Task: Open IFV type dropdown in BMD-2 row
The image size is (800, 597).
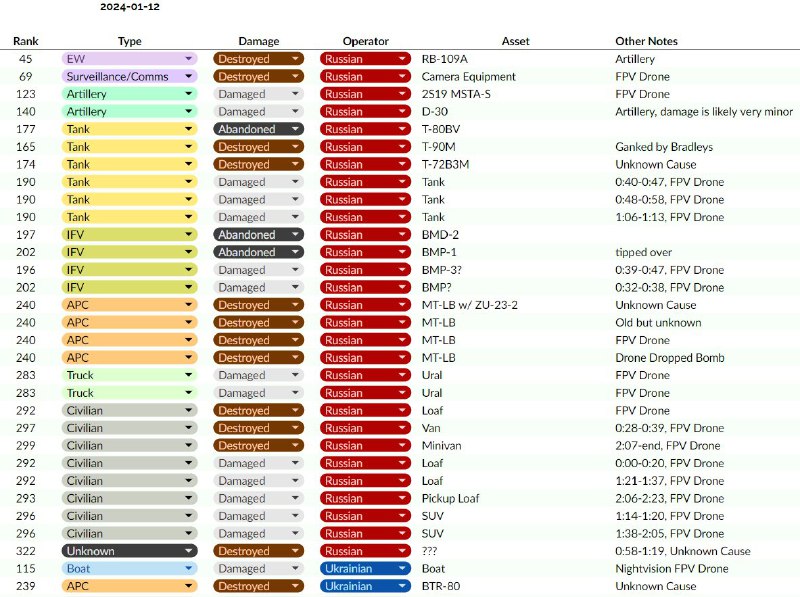Action: (129, 235)
